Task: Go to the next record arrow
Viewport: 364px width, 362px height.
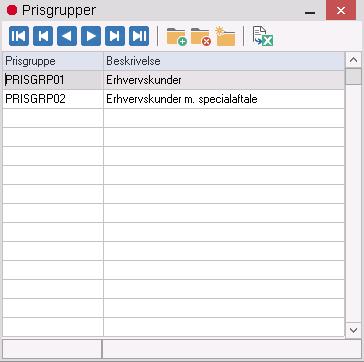Action: [91, 36]
